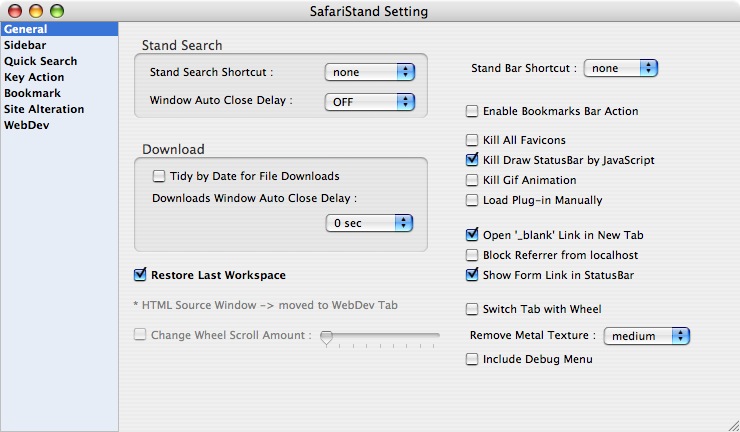Open the Remove Metal Texture dropdown
This screenshot has height=432, width=740.
[x=647, y=336]
